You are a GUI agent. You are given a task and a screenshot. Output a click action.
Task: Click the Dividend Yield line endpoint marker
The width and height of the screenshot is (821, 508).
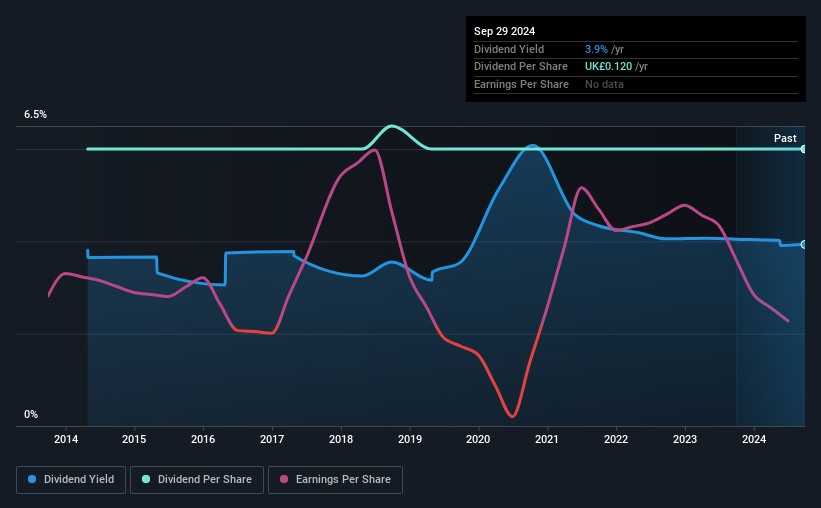[804, 245]
